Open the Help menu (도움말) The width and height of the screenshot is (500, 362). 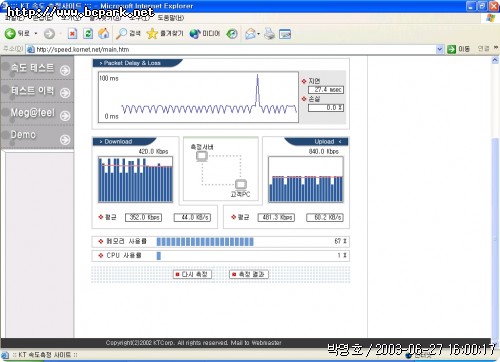coord(170,18)
